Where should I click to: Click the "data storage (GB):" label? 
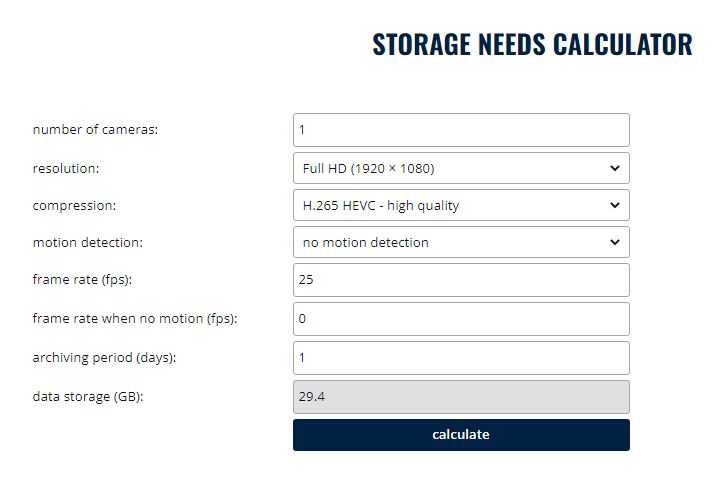[x=88, y=397]
